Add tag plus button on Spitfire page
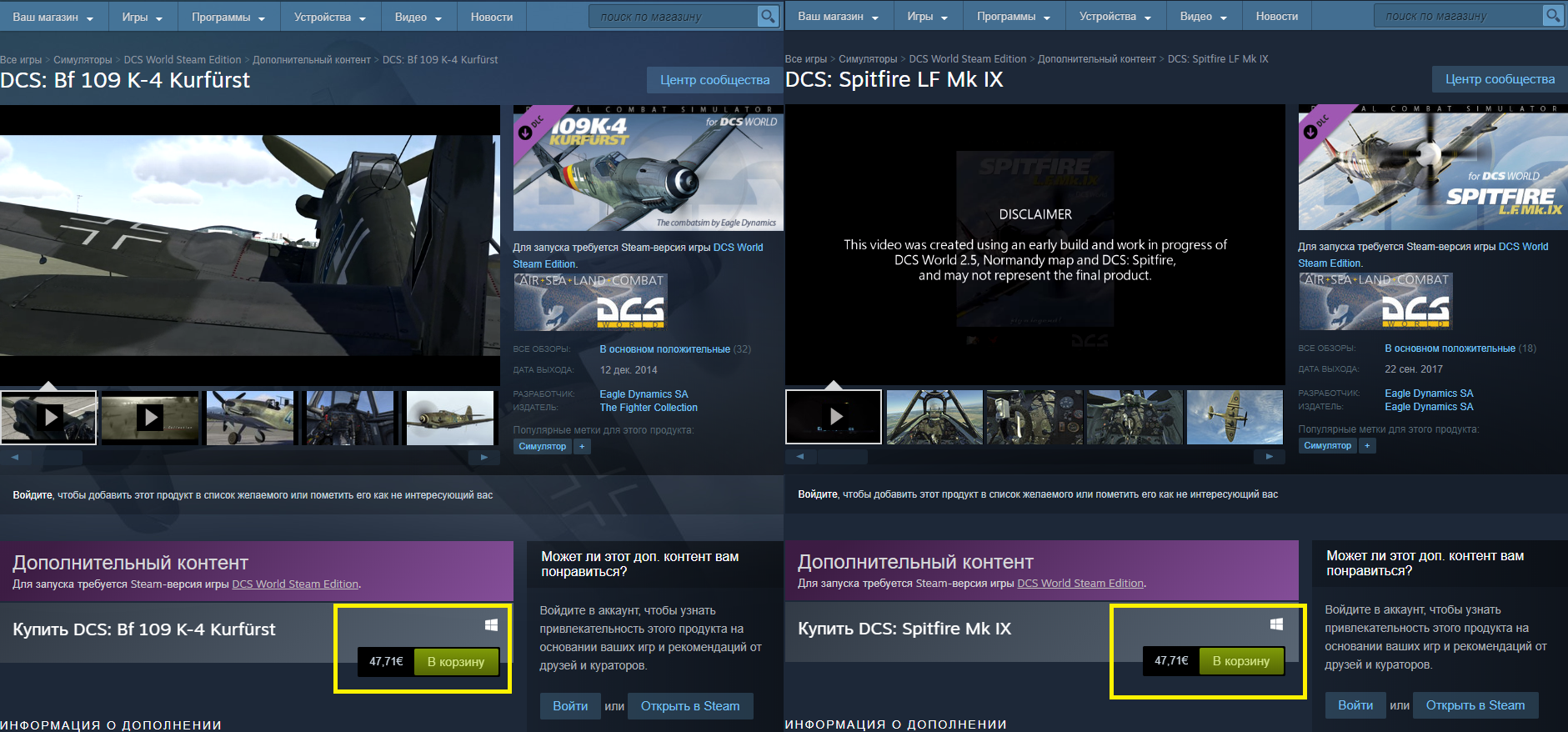1568x732 pixels. [1367, 446]
